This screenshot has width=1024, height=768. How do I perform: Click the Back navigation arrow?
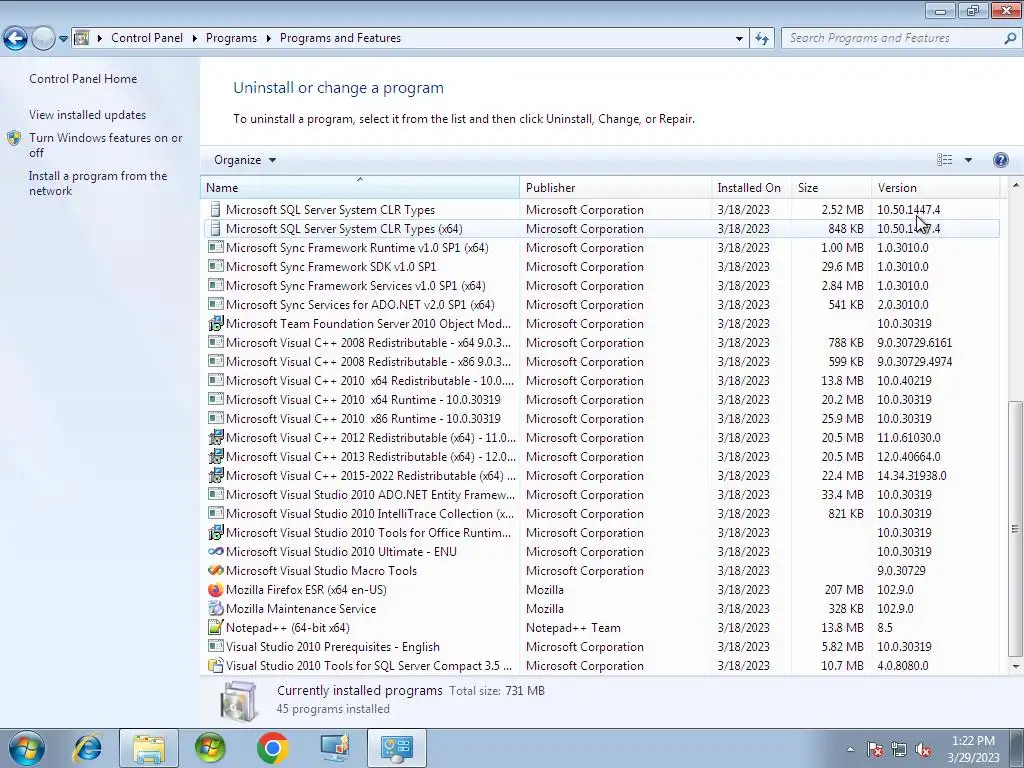point(16,39)
